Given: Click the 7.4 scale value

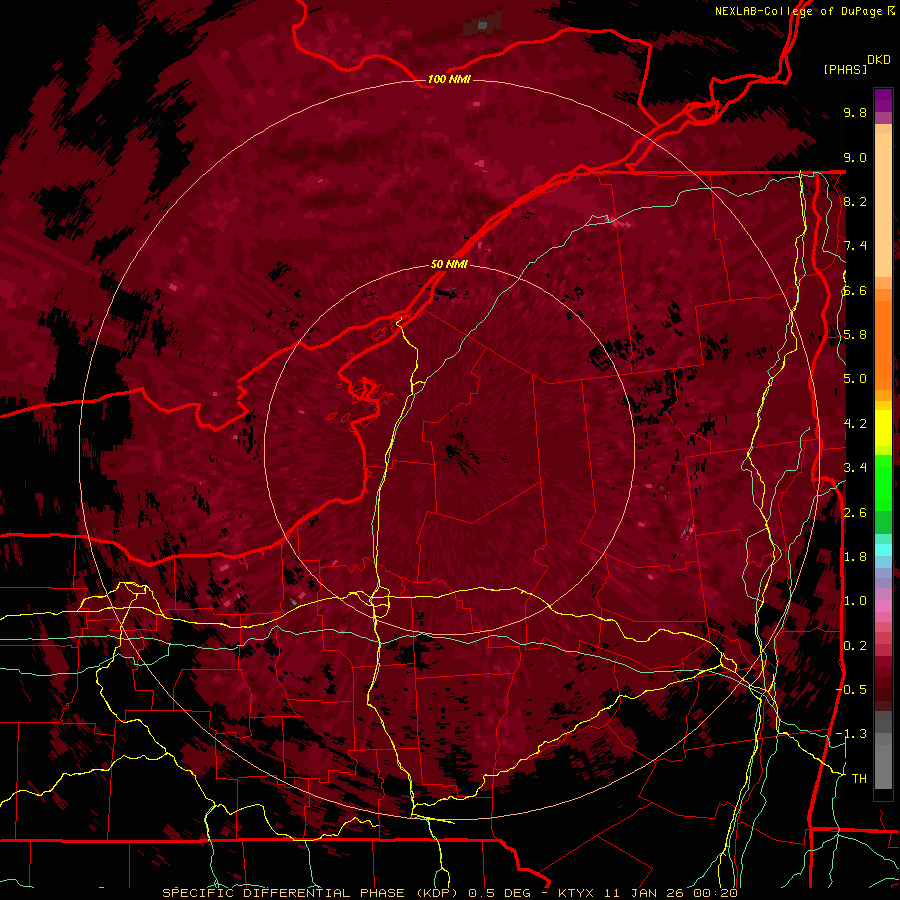Looking at the screenshot, I should [855, 246].
